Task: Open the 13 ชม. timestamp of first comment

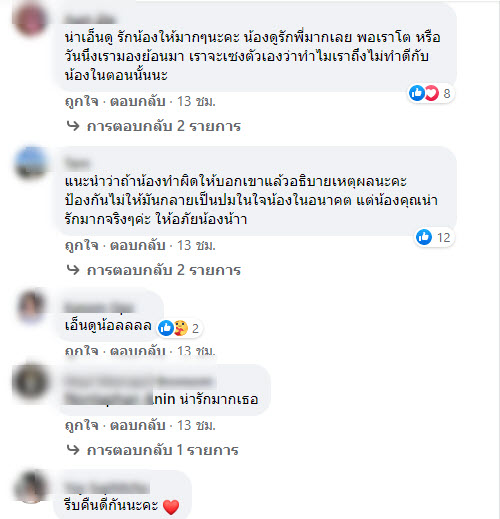Action: (x=196, y=101)
